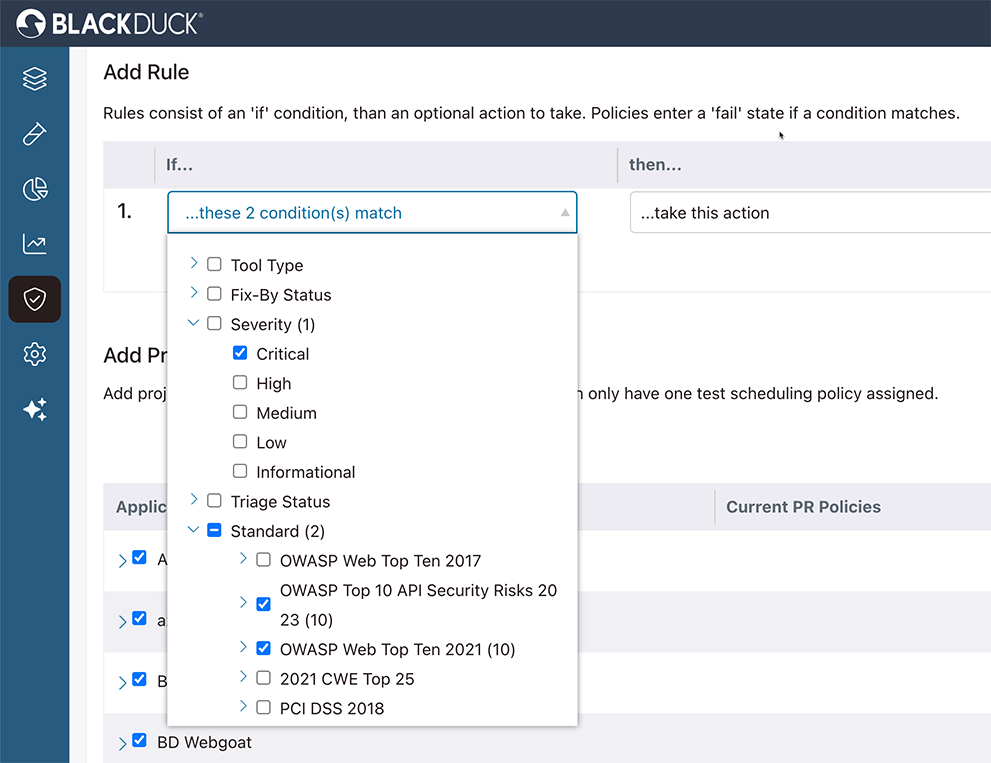This screenshot has height=763, width=991.
Task: Clear the indeterminate Standard checkbox
Action: (214, 531)
